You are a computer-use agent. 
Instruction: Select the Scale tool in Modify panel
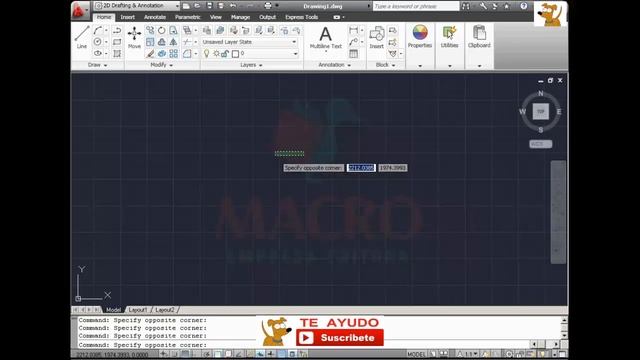tap(150, 42)
